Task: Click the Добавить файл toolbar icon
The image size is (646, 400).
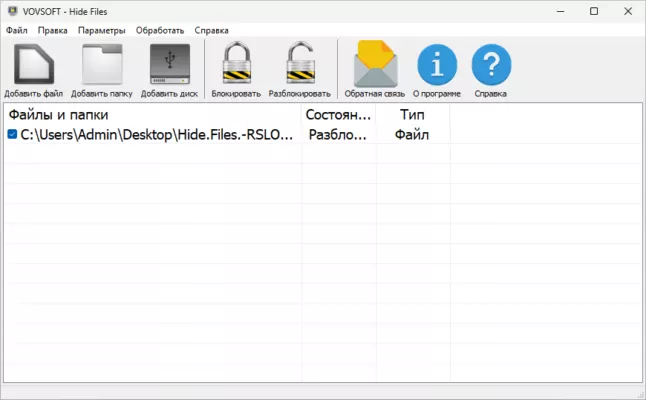Action: [x=34, y=64]
